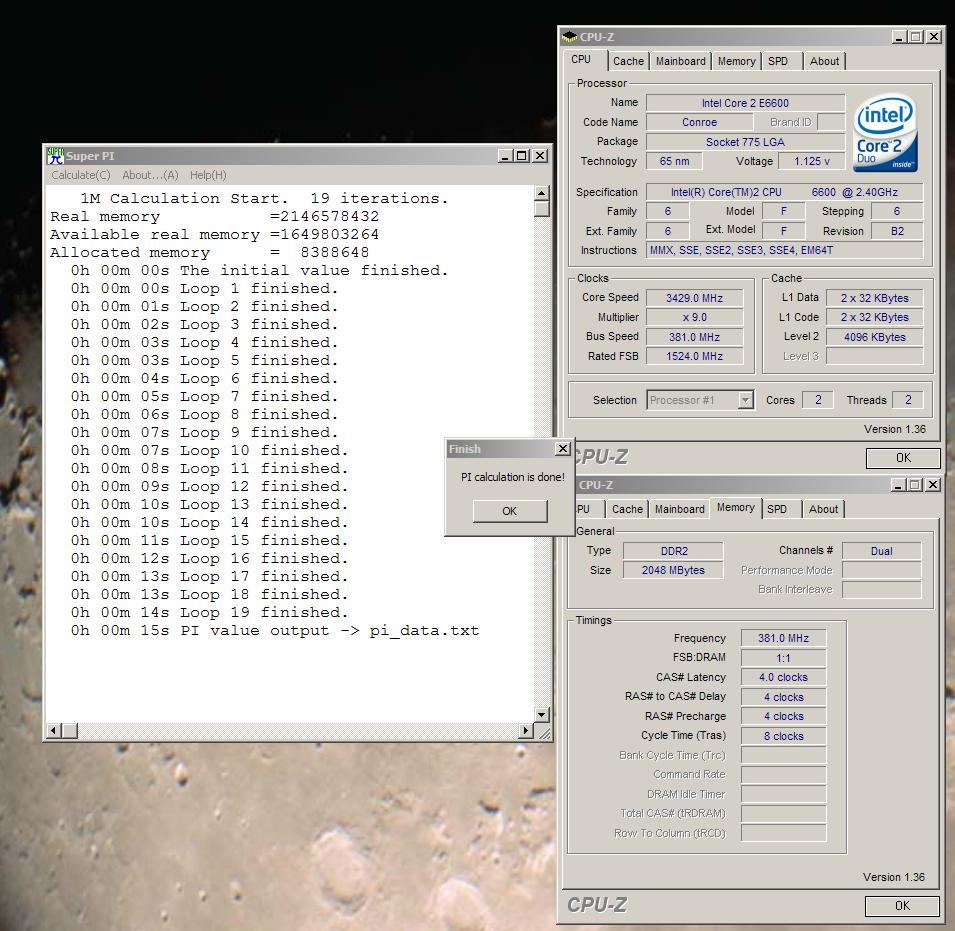Click the '1524.0 MHz' rated FSB value
Image resolution: width=955 pixels, height=931 pixels.
pyautogui.click(x=694, y=356)
